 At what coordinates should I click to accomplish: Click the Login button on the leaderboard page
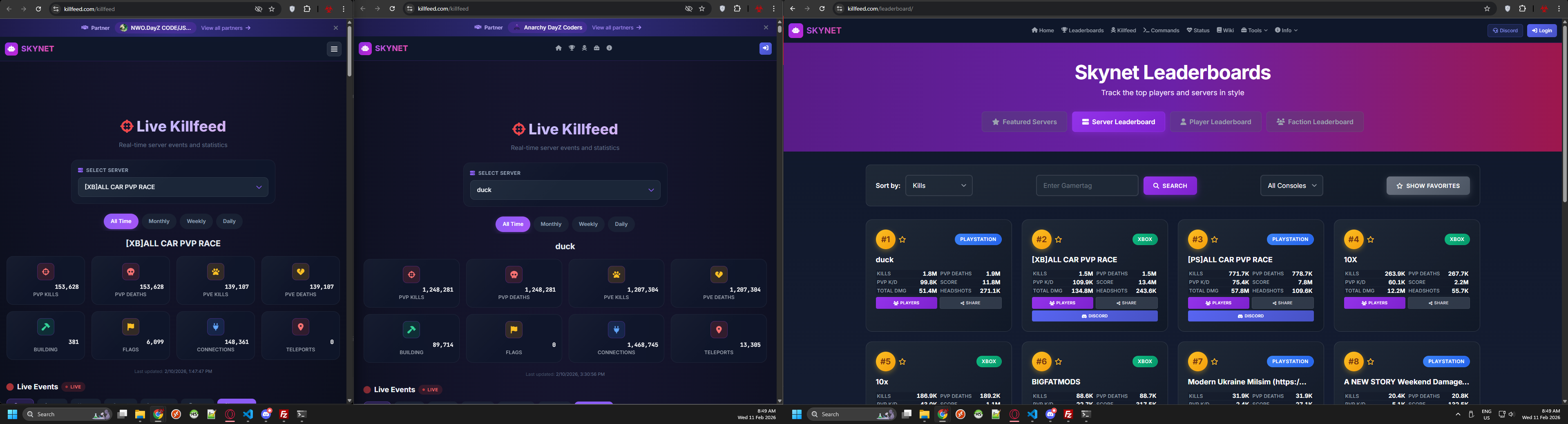[1542, 30]
